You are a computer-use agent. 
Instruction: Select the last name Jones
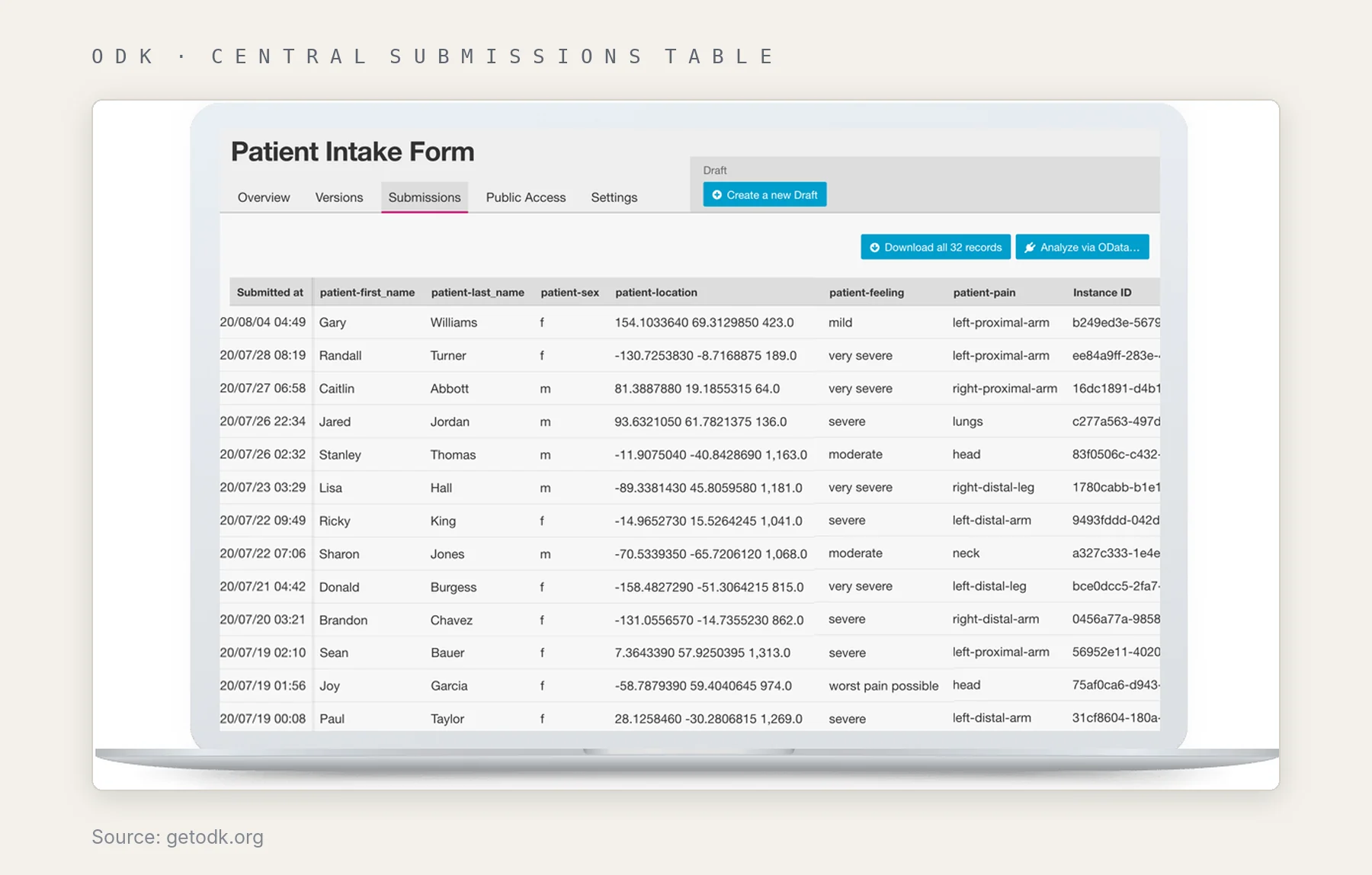click(447, 554)
